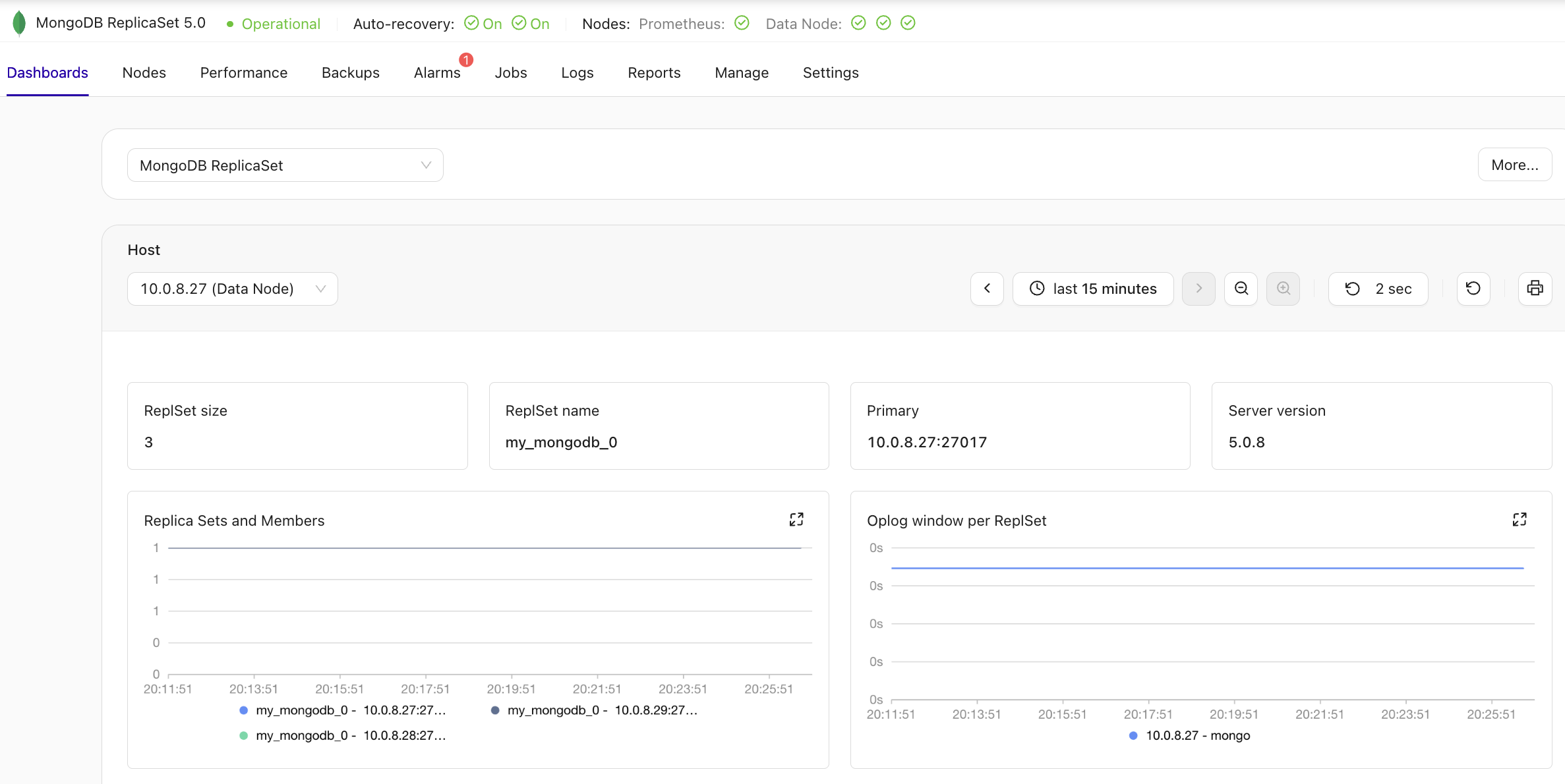The width and height of the screenshot is (1565, 784).
Task: Zoom in the time range
Action: pyautogui.click(x=1283, y=289)
